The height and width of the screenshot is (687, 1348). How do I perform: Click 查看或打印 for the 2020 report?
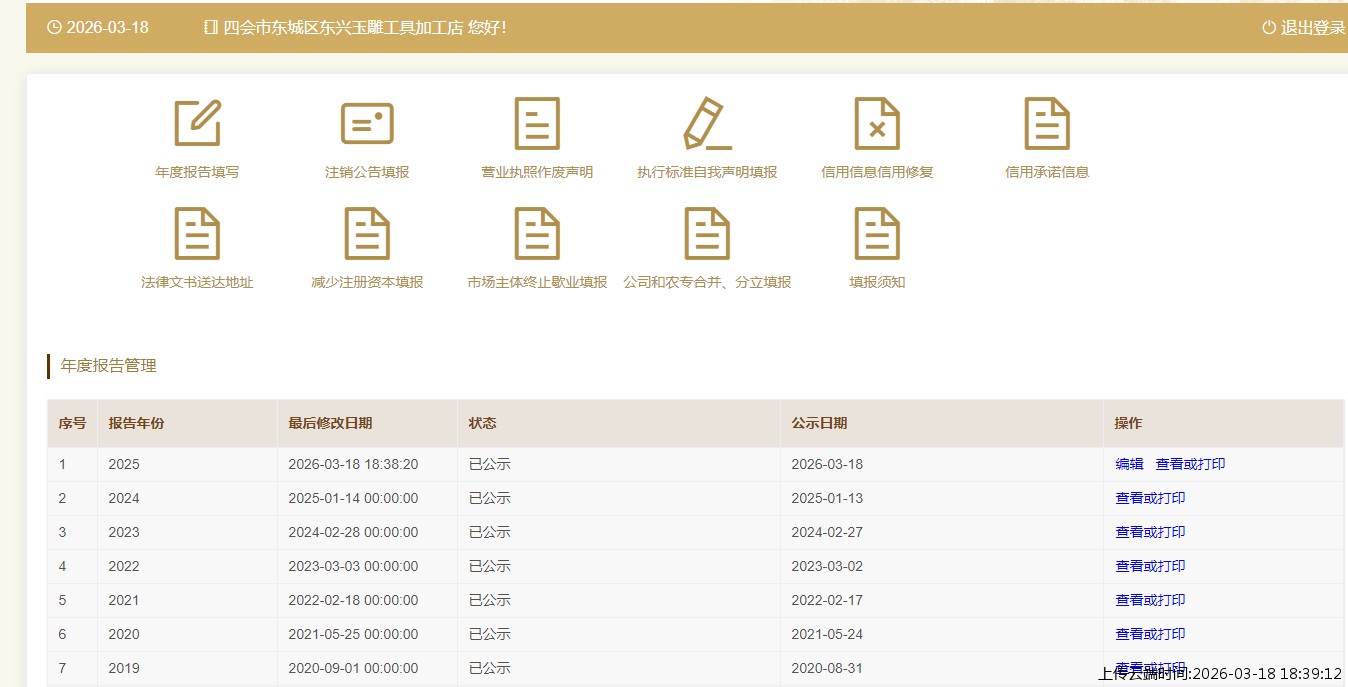[x=1150, y=634]
